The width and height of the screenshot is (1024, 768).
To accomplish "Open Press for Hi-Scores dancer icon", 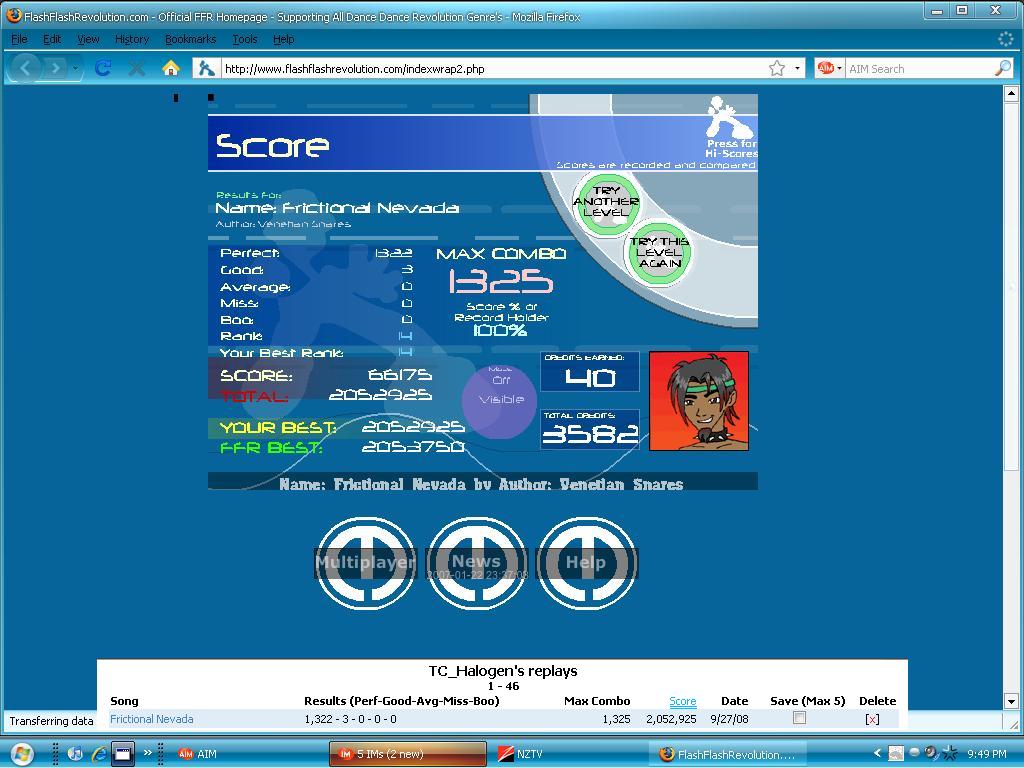I will (x=730, y=128).
